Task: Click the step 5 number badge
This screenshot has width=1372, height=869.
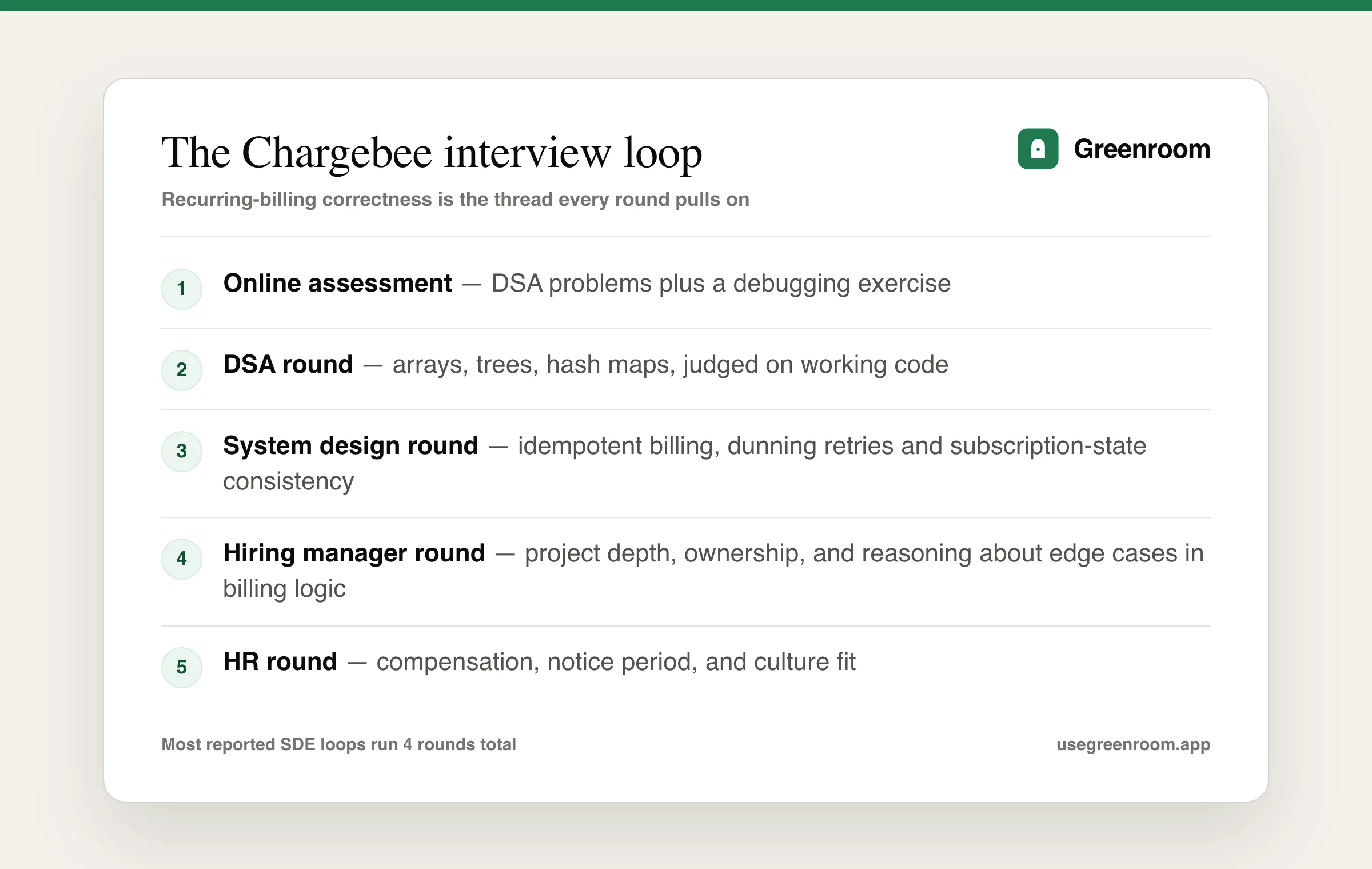Action: [x=182, y=667]
